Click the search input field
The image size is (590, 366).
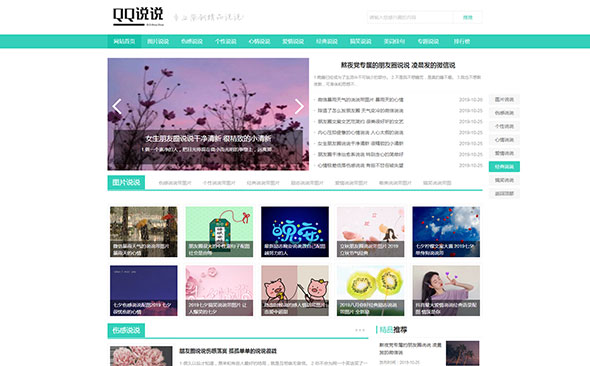(410, 17)
